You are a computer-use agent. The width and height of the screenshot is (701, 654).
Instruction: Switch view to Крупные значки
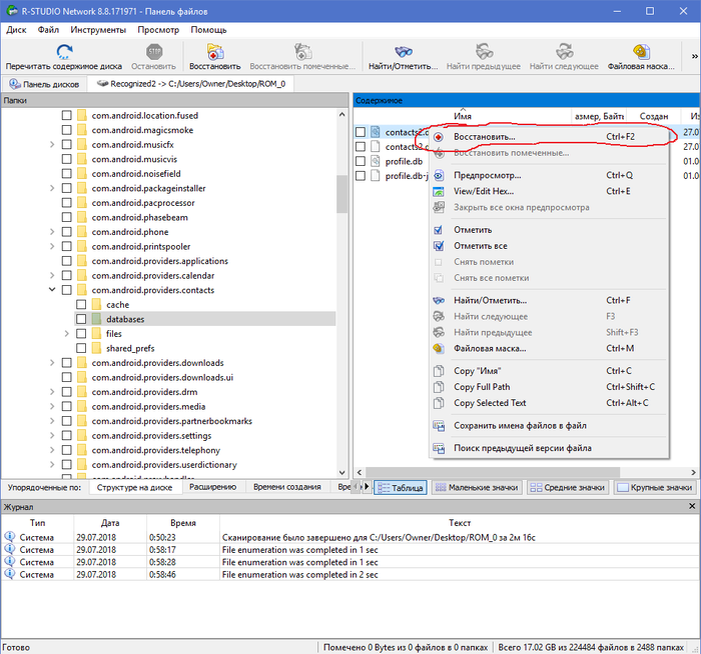point(655,487)
